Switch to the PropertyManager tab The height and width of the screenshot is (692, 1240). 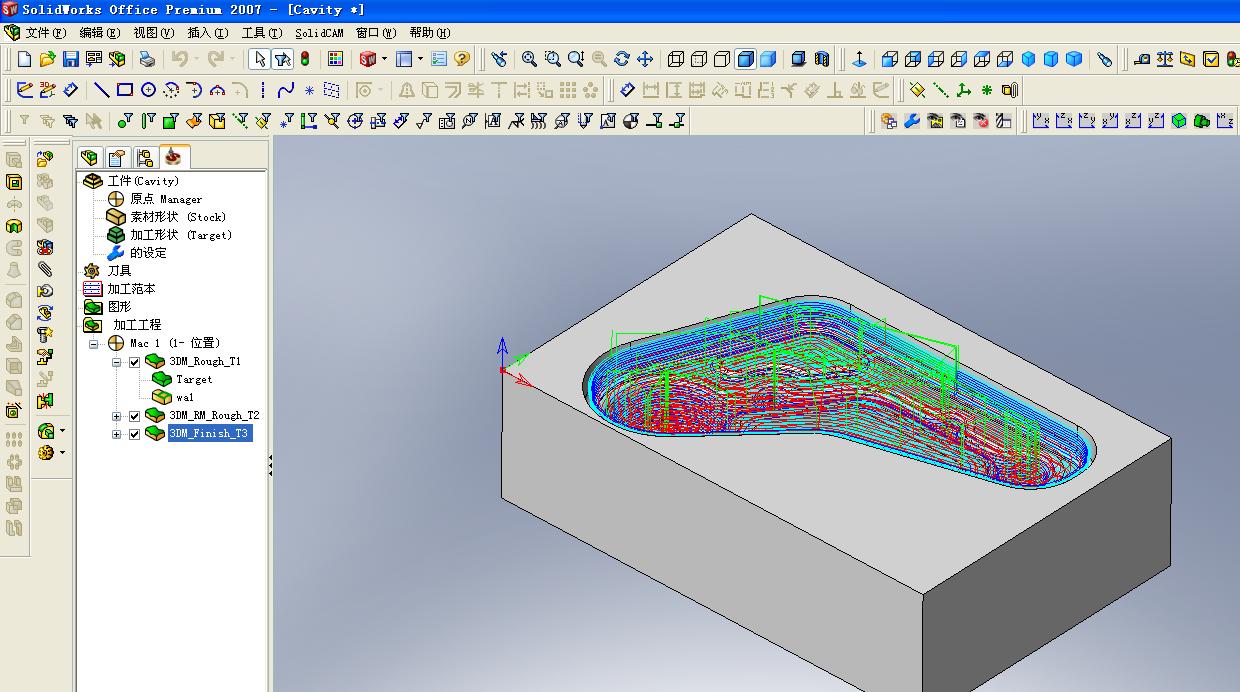(117, 158)
